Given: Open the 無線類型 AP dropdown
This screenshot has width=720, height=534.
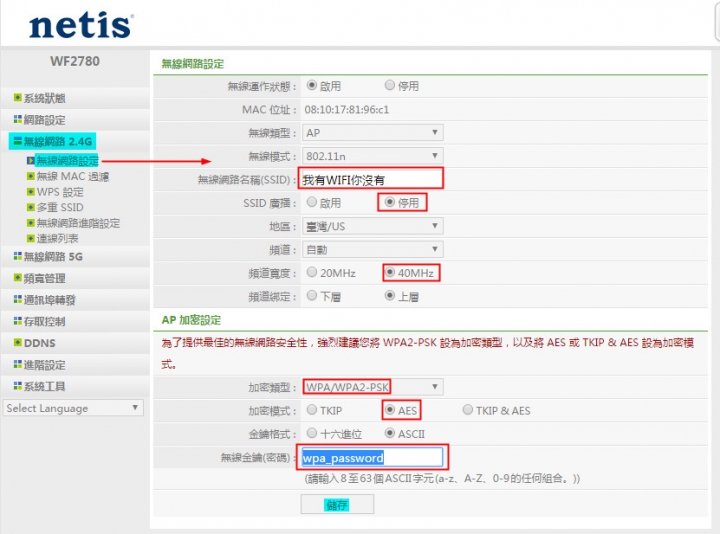Looking at the screenshot, I should tap(372, 133).
